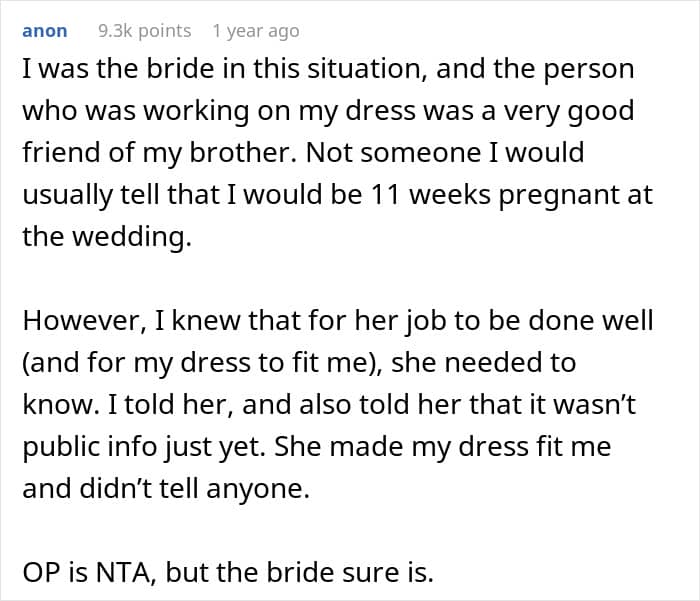Click the words 'the wedding.'
Viewport: 700px width, 601px height.
(107, 237)
